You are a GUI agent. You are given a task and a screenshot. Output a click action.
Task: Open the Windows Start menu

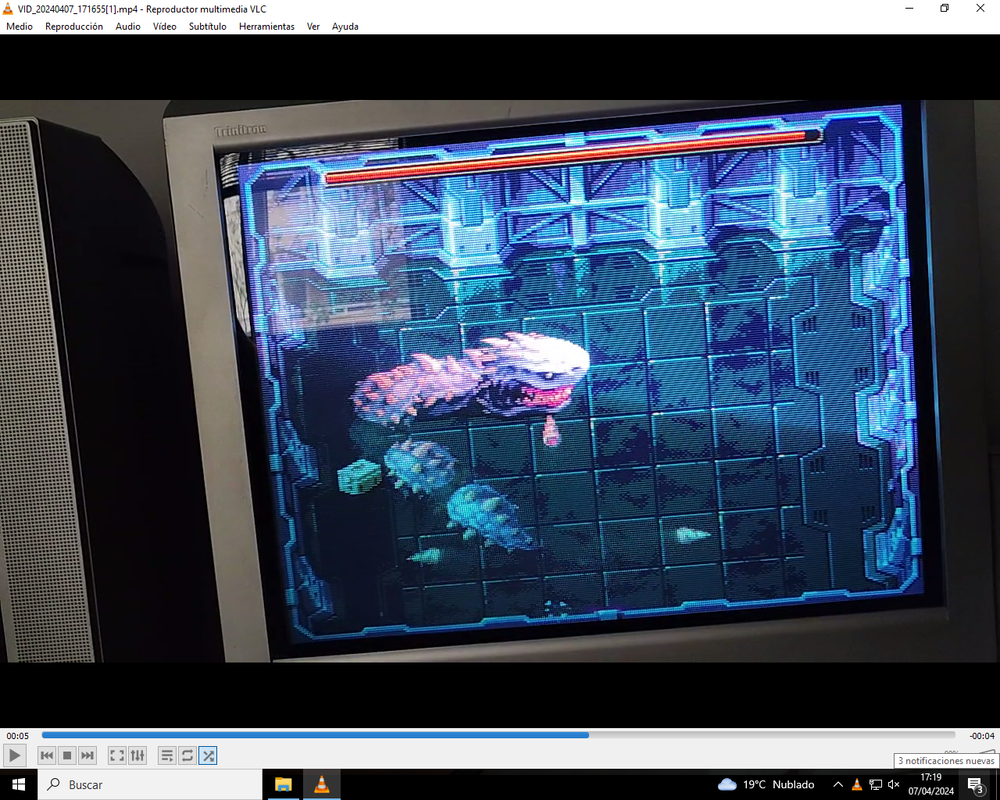pos(18,785)
